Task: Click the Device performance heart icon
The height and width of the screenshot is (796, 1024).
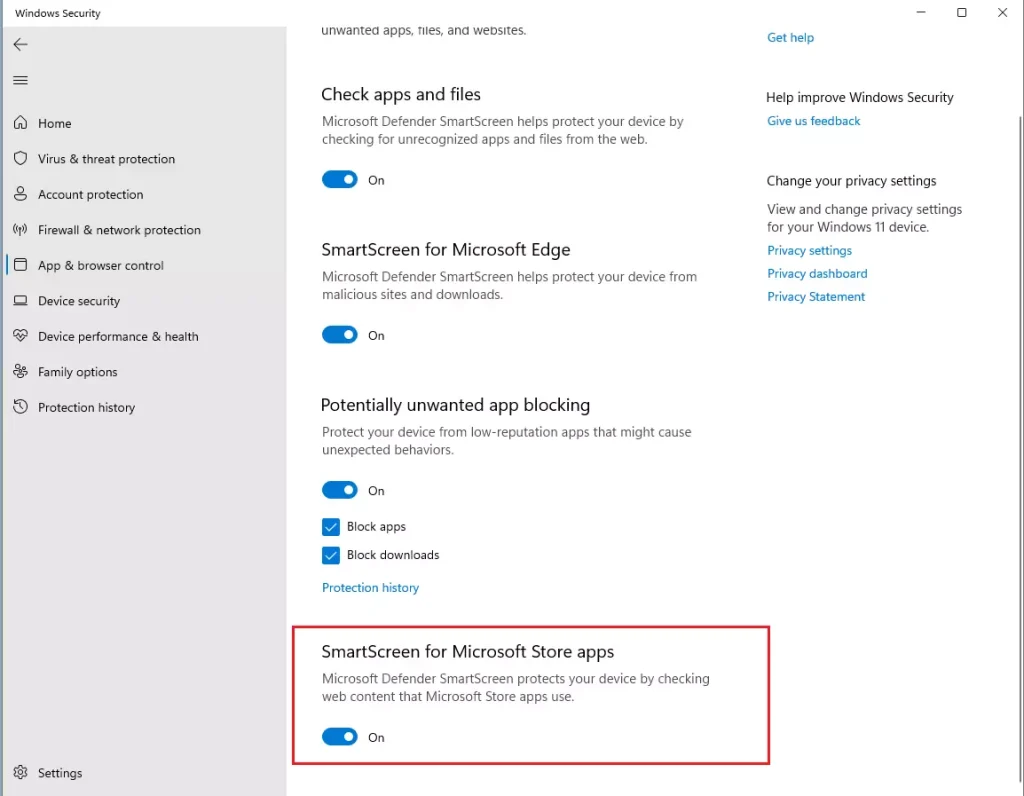Action: [x=20, y=336]
